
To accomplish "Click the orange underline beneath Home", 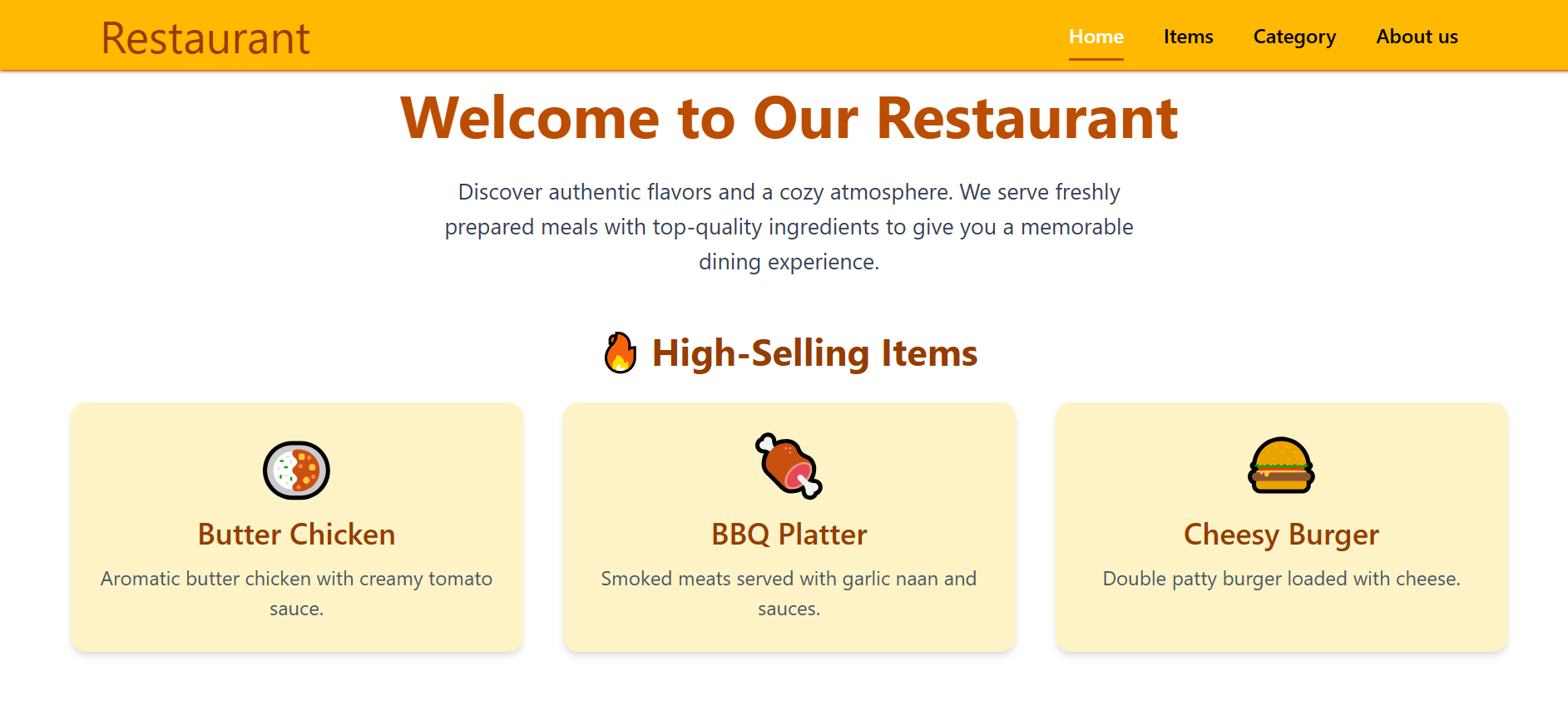I will [x=1096, y=59].
